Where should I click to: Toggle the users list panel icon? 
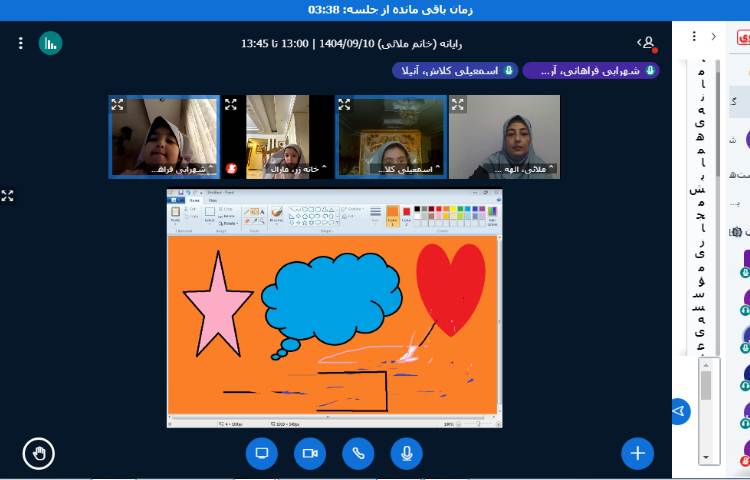coord(647,43)
